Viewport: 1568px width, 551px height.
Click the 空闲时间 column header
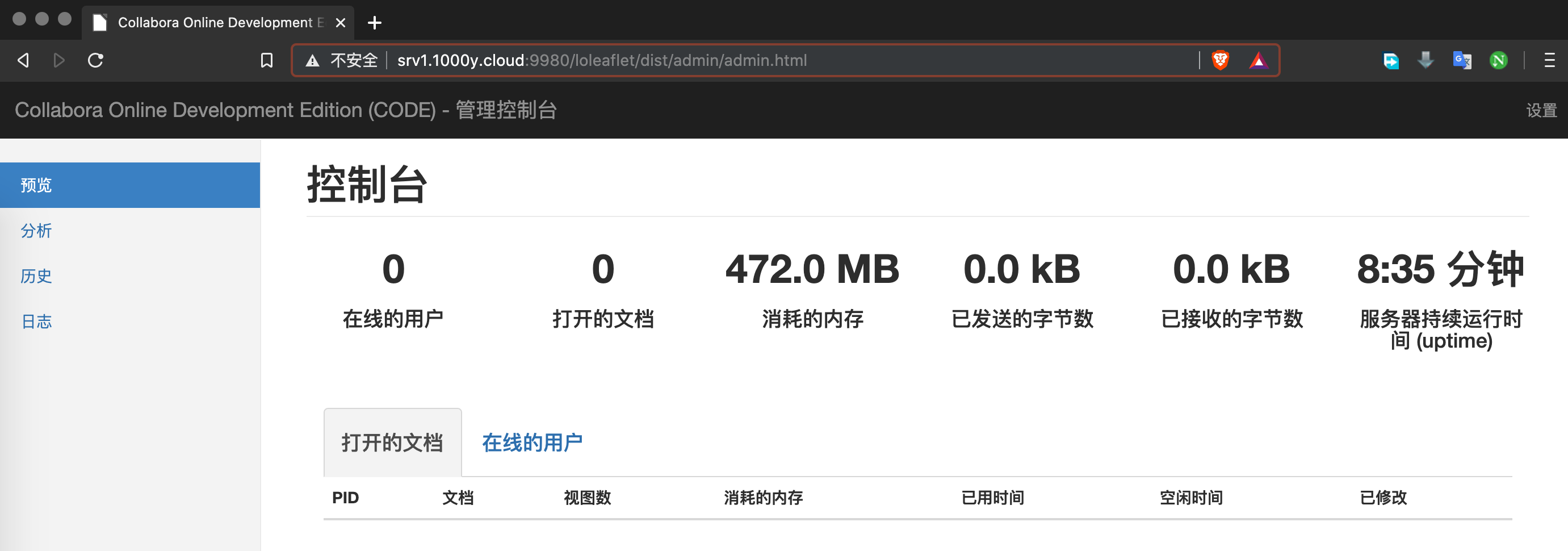click(1191, 498)
